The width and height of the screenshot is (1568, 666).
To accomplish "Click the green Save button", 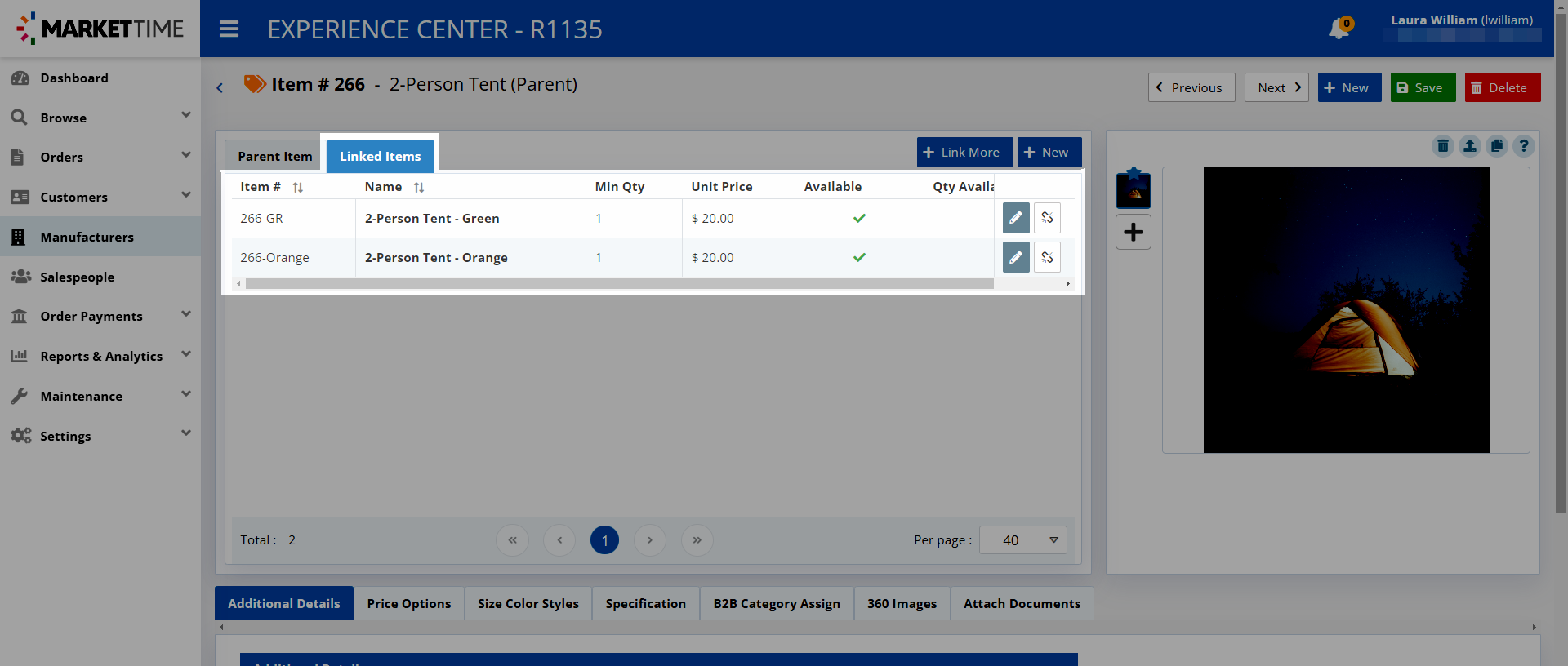I will pos(1423,87).
